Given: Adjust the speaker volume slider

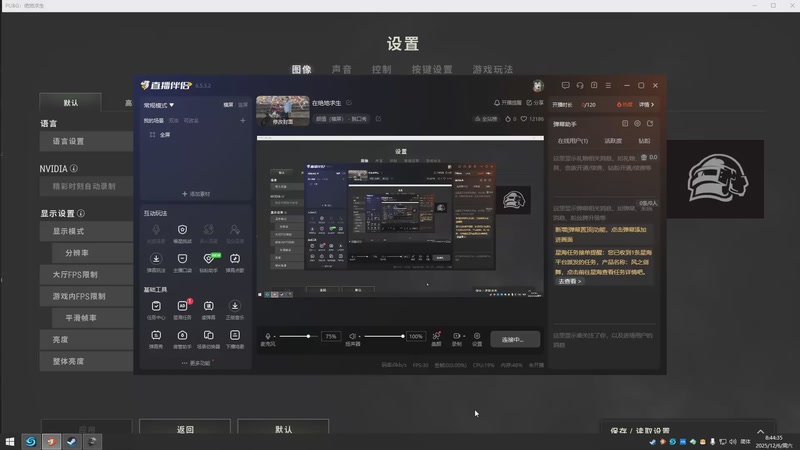Looking at the screenshot, I should point(383,336).
